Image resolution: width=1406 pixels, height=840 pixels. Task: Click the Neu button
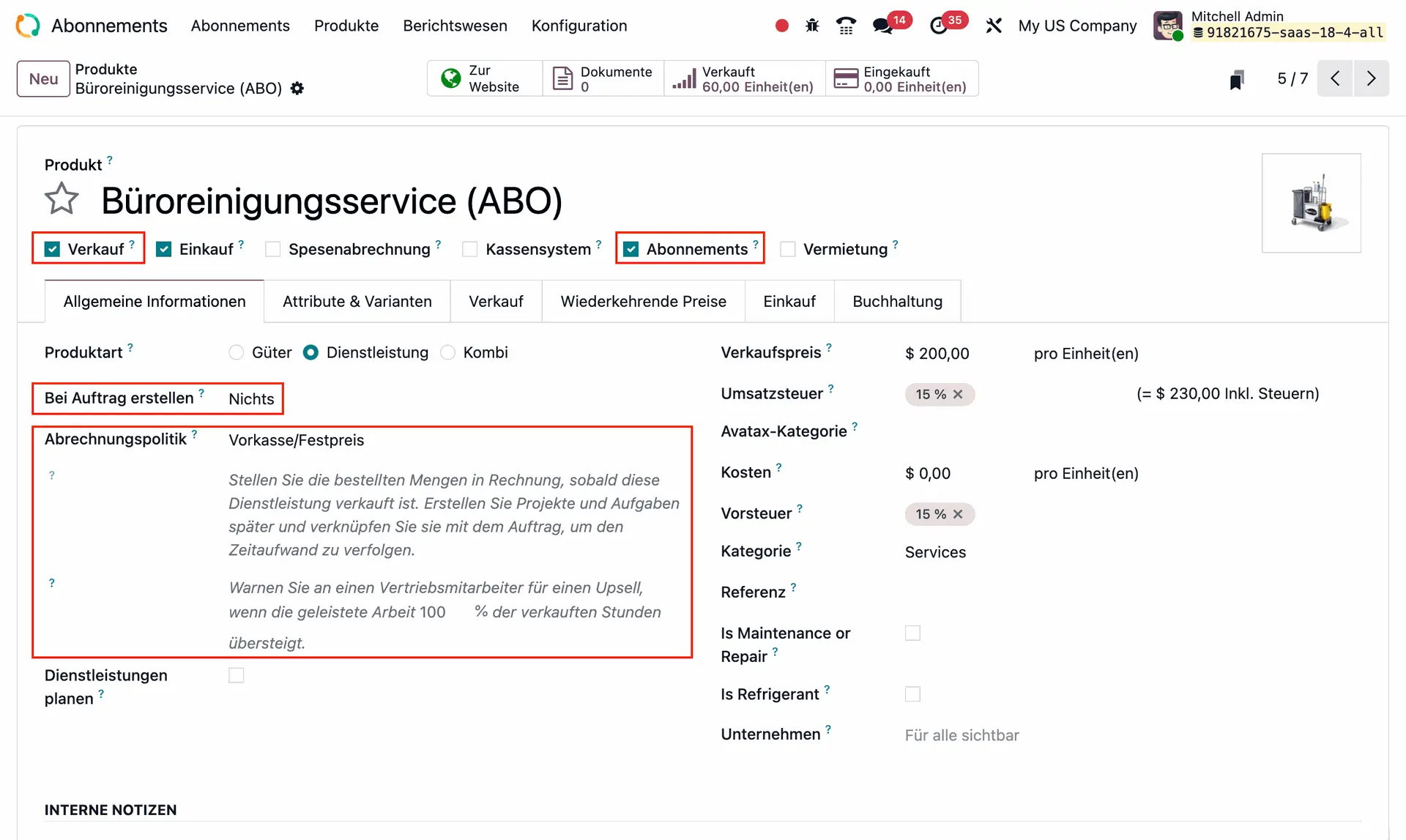point(43,79)
